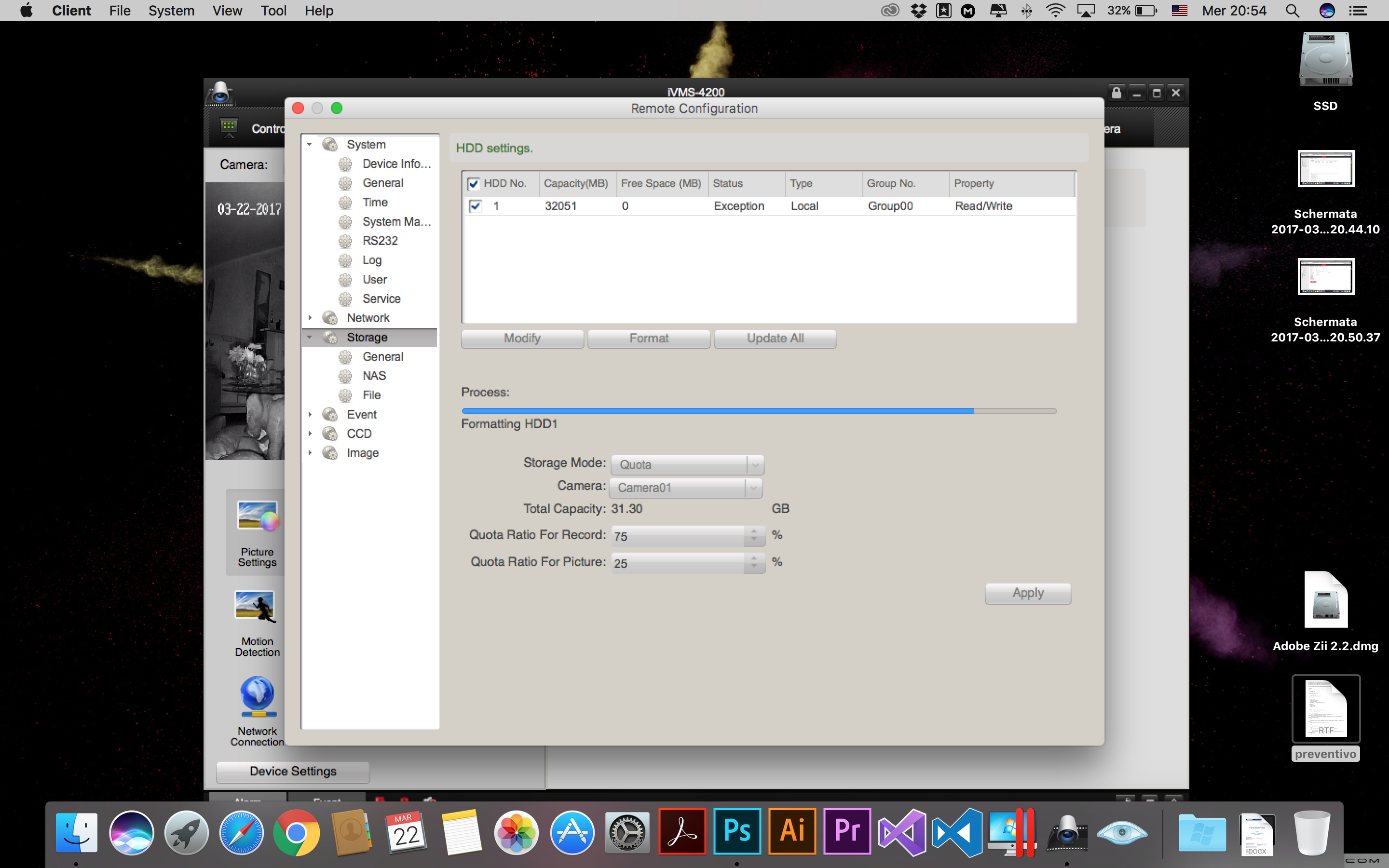The image size is (1389, 868).
Task: Click the lock icon in iVMS-4200 titlebar
Action: pyautogui.click(x=1116, y=93)
